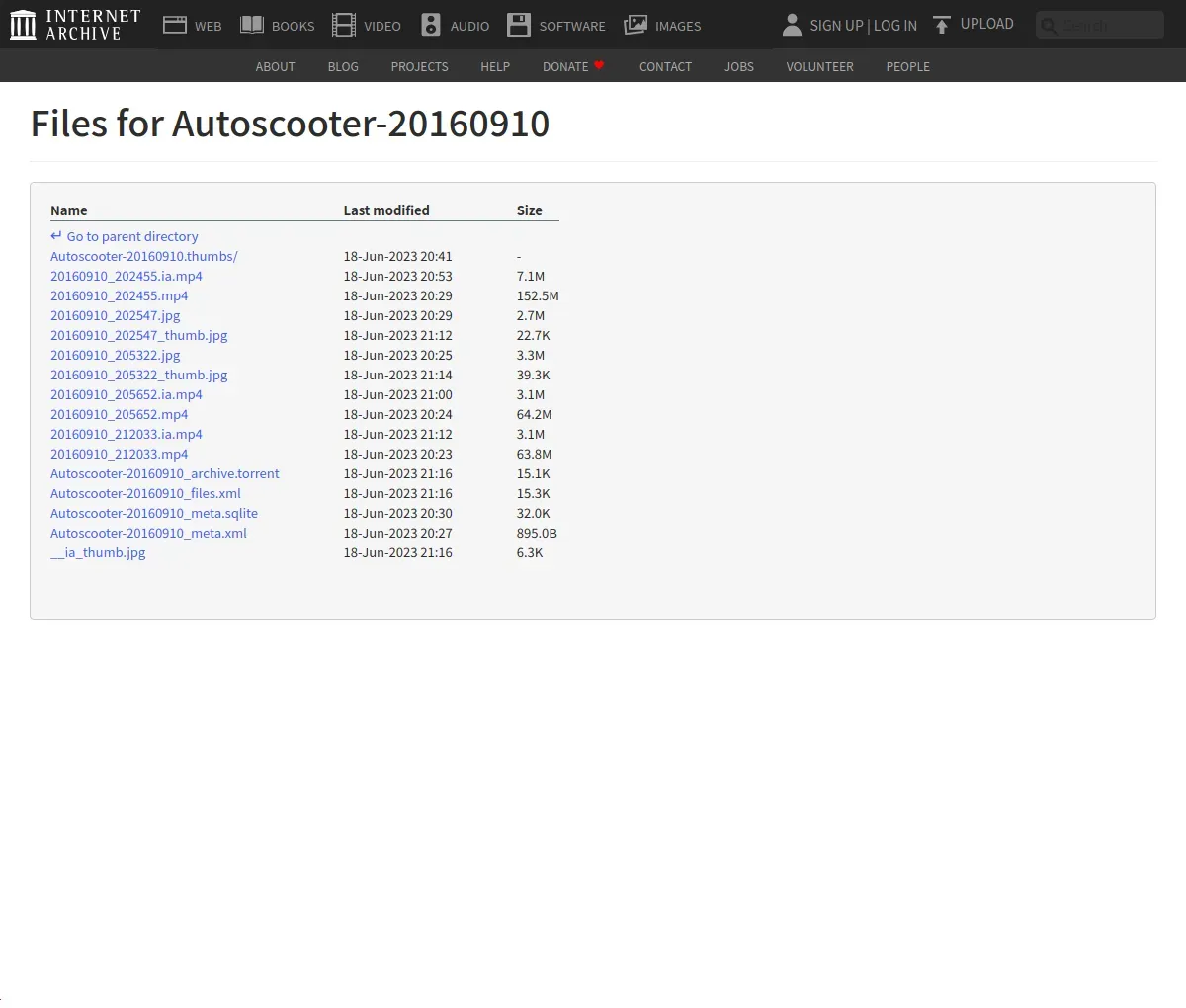Open the CONTACT link
1186x1008 pixels.
[665, 66]
